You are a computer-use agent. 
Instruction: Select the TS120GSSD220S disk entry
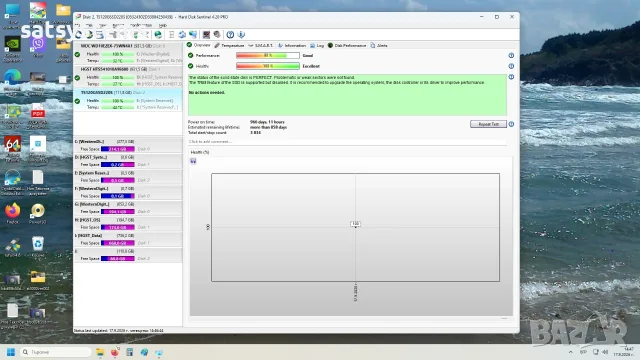click(x=128, y=100)
